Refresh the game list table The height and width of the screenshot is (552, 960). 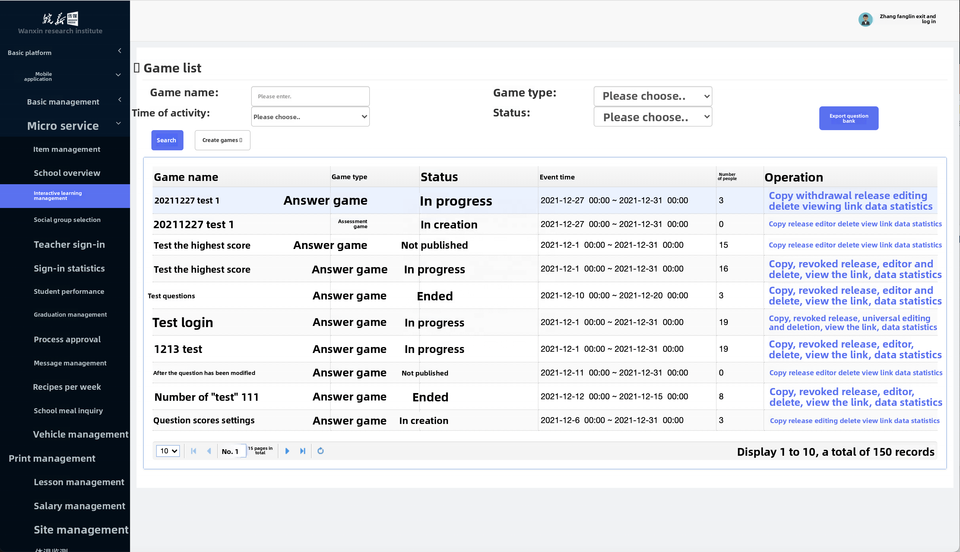pos(320,451)
